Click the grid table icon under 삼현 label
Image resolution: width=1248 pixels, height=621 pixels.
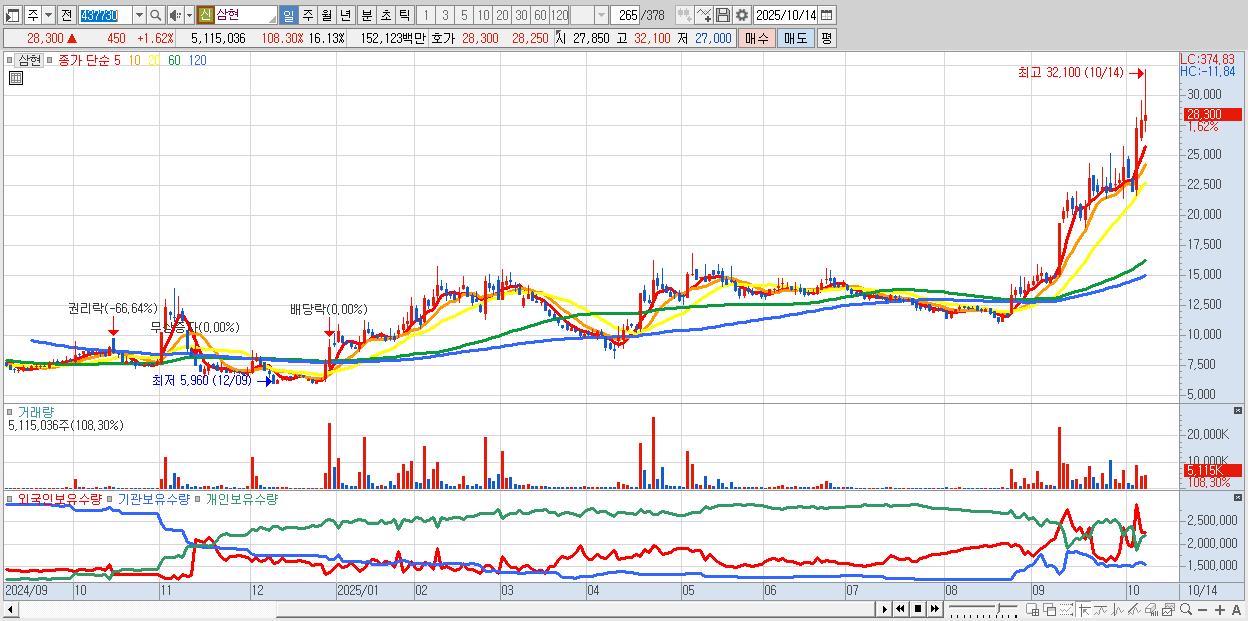16,79
